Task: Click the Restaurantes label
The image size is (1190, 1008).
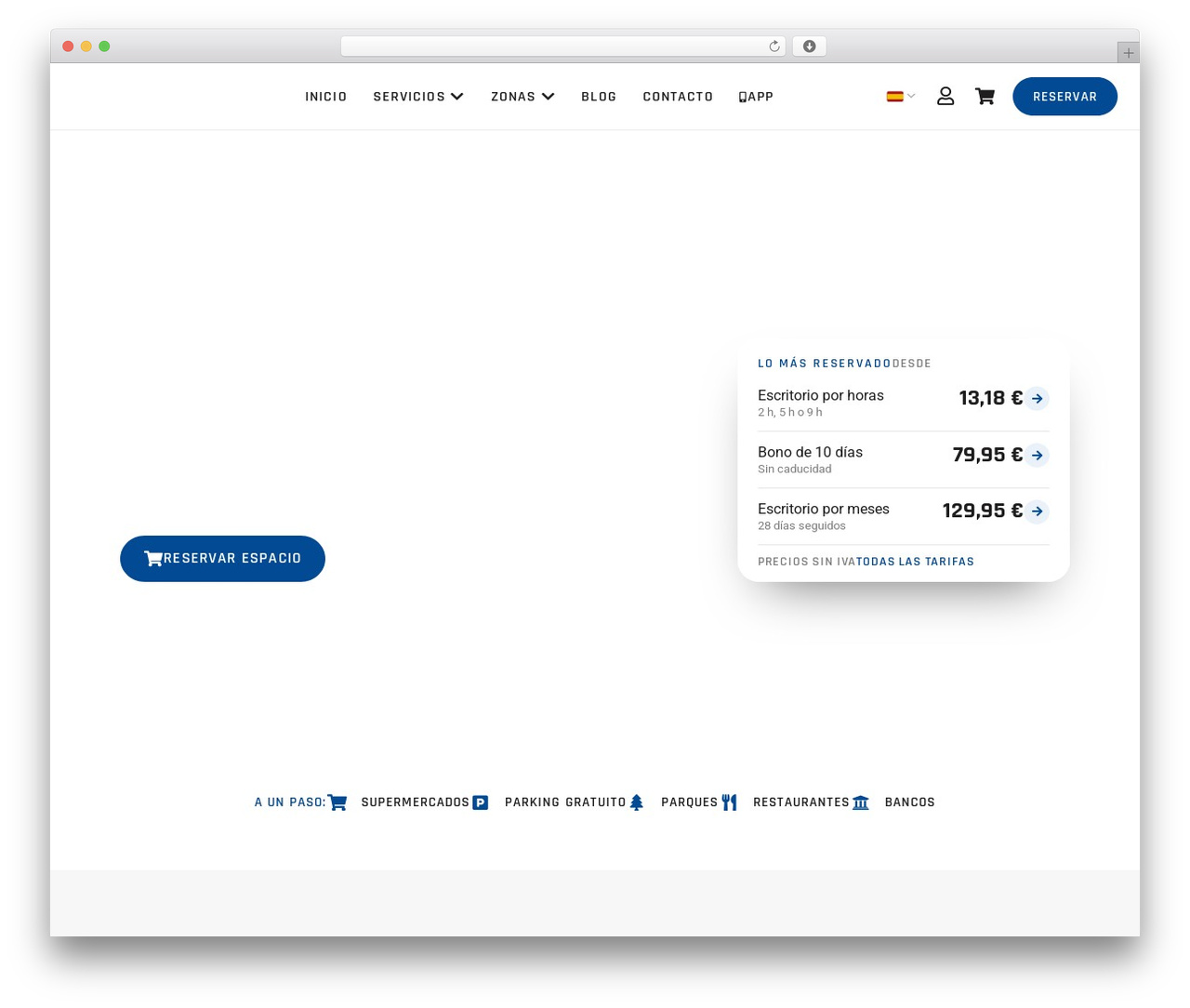Action: 801,802
